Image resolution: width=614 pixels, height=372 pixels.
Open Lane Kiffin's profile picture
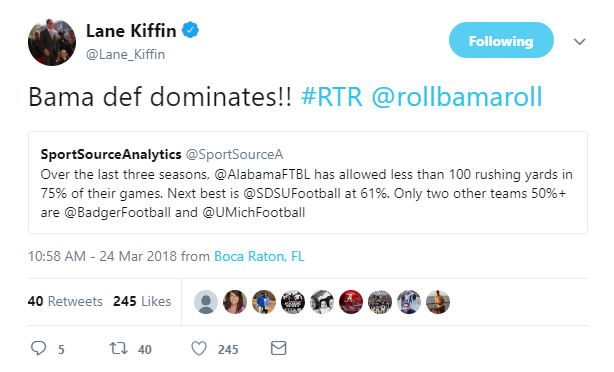coord(52,42)
